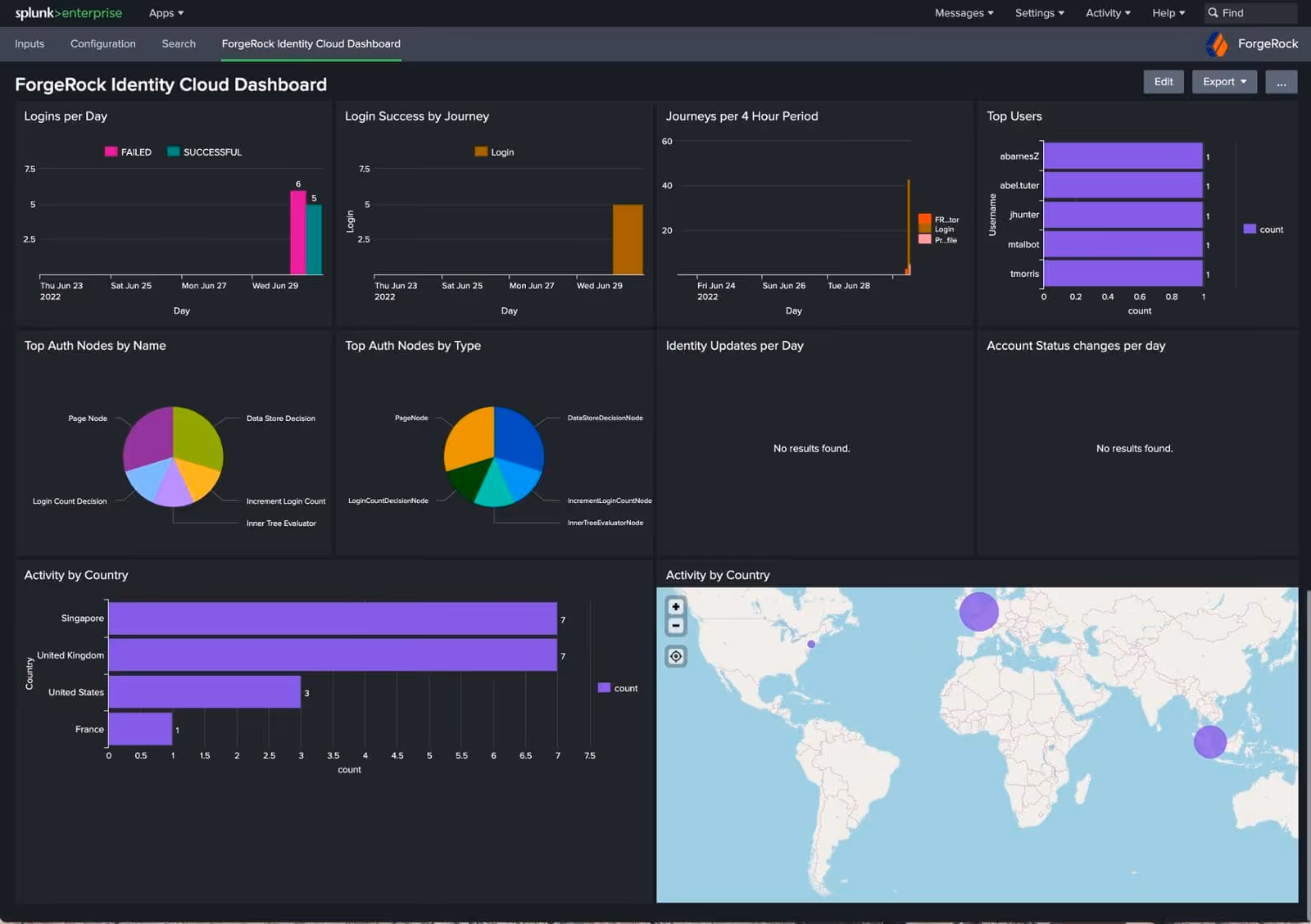Click the Journeys per 4 Hour Period title
Screen dimensions: 1311x924
[x=742, y=116]
